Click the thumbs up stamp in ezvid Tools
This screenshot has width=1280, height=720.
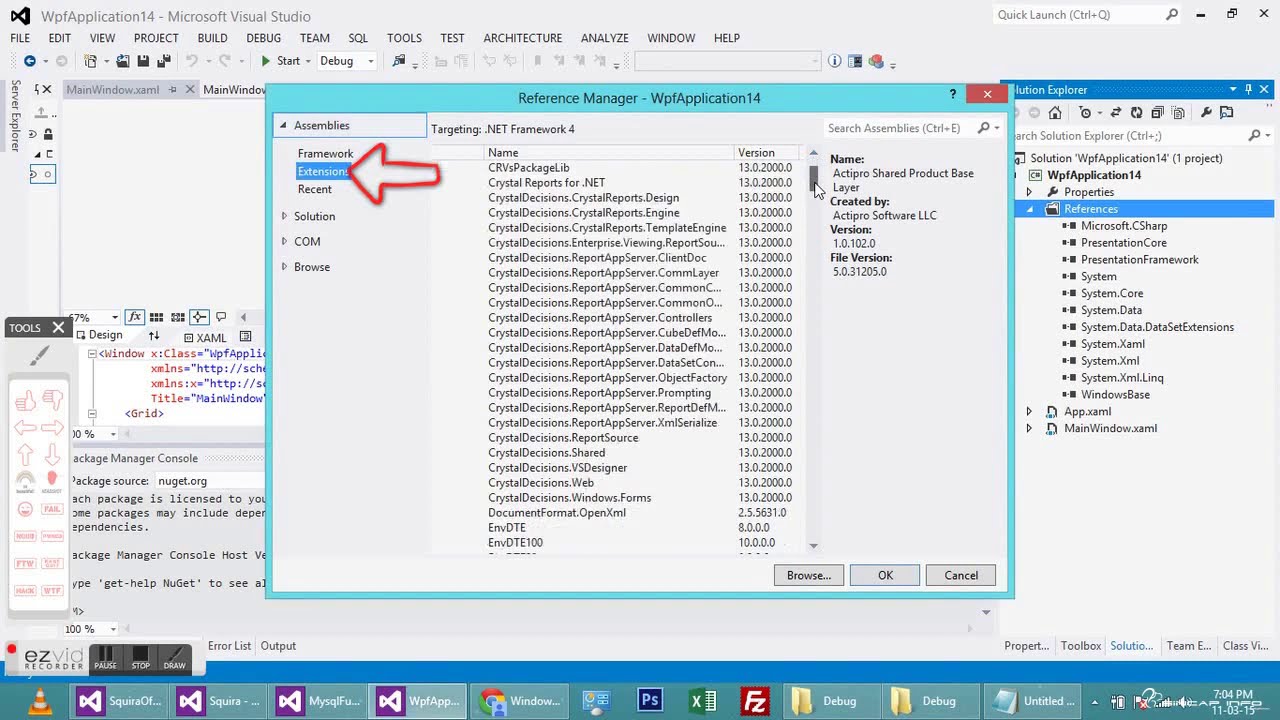tap(26, 401)
